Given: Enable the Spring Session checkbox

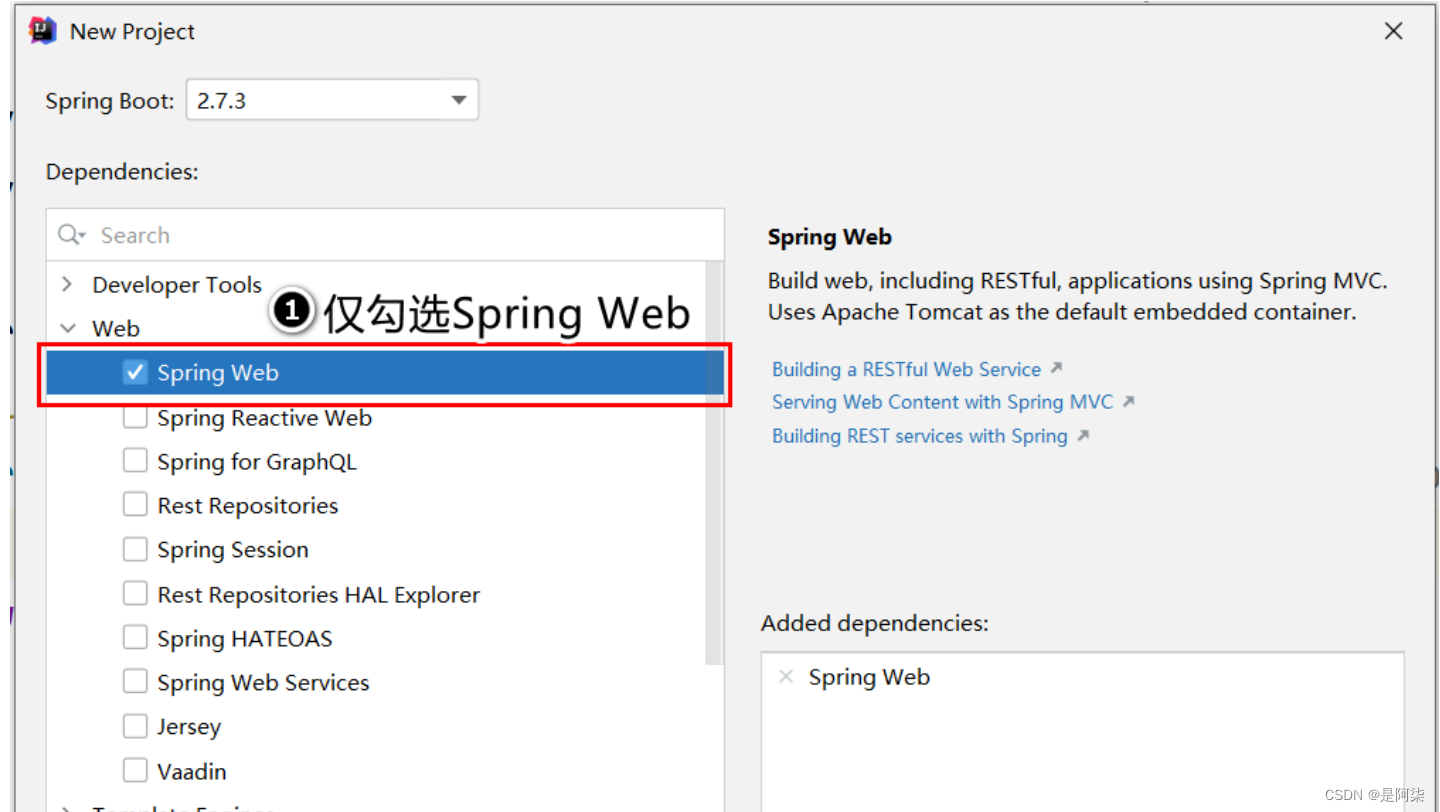Looking at the screenshot, I should click(x=135, y=549).
